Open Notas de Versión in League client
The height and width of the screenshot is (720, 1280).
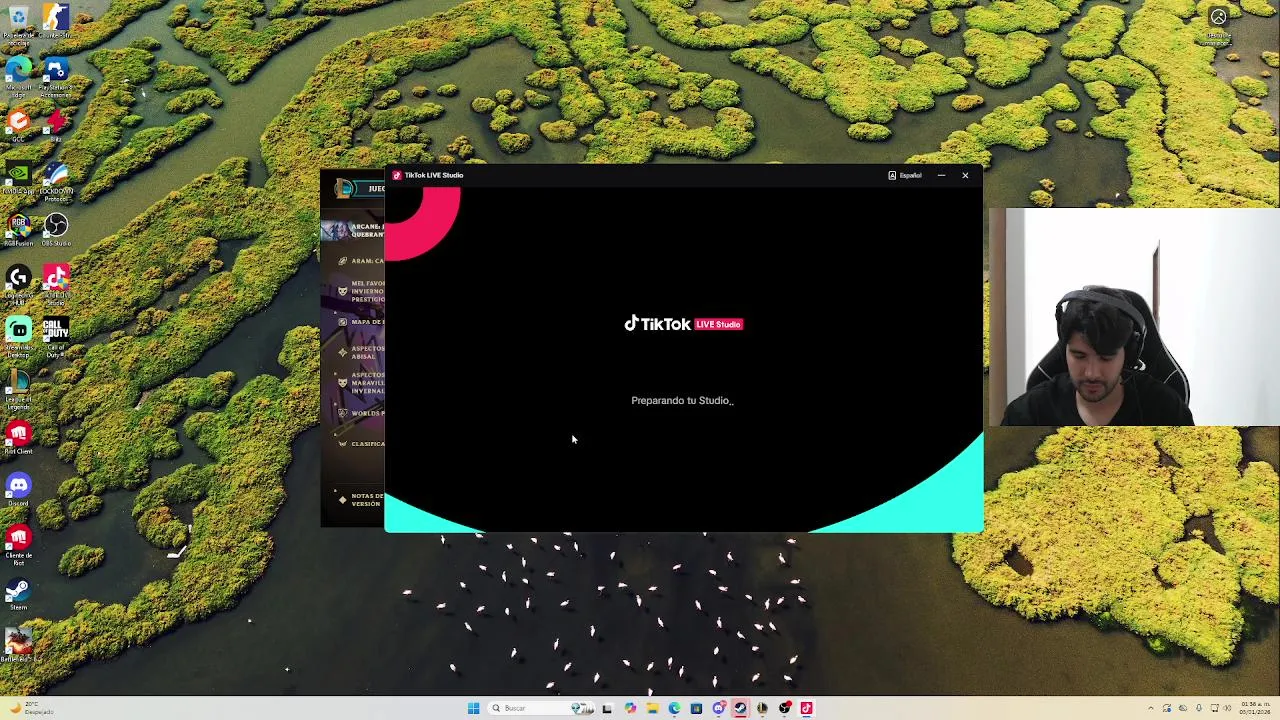point(361,499)
